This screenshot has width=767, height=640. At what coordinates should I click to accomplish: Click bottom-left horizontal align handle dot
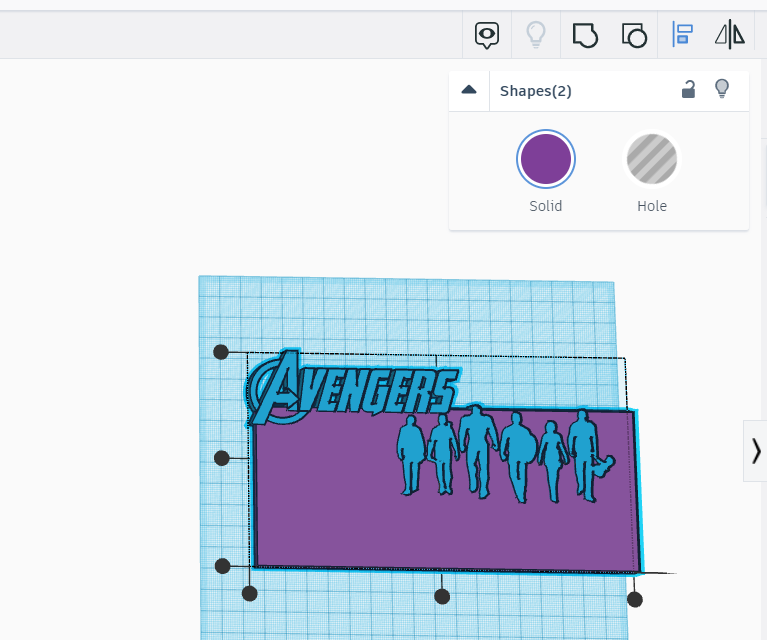pyautogui.click(x=249, y=594)
